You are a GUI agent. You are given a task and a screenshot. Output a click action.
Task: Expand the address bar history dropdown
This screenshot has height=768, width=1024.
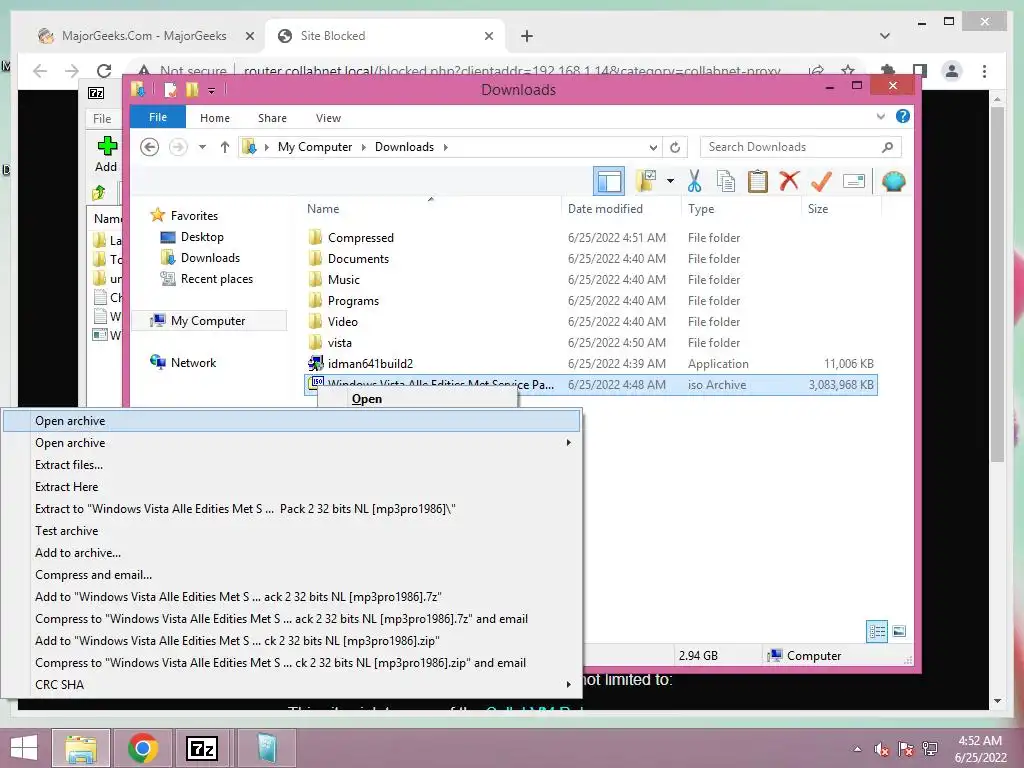click(x=653, y=147)
